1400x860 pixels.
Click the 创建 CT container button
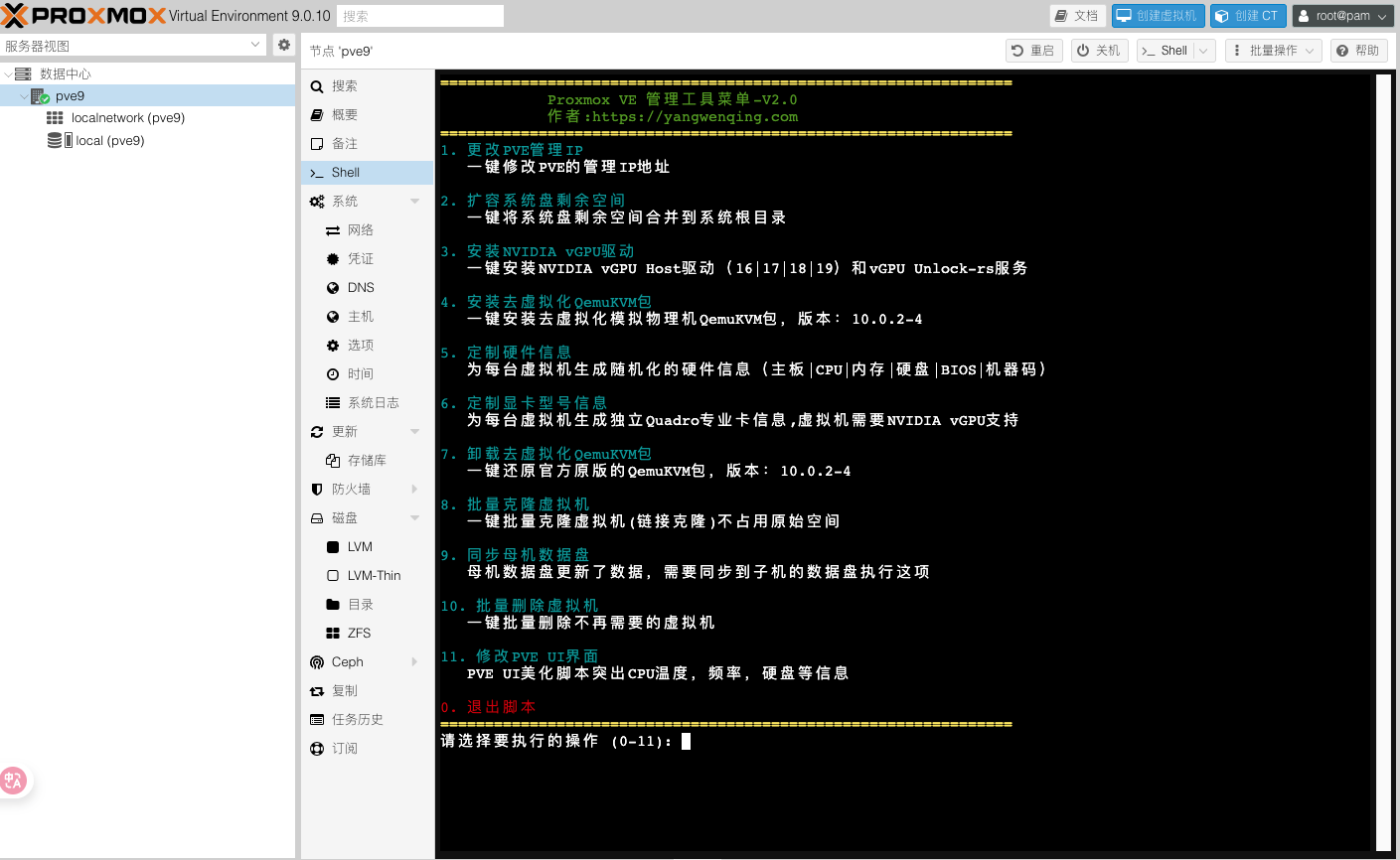1247,16
